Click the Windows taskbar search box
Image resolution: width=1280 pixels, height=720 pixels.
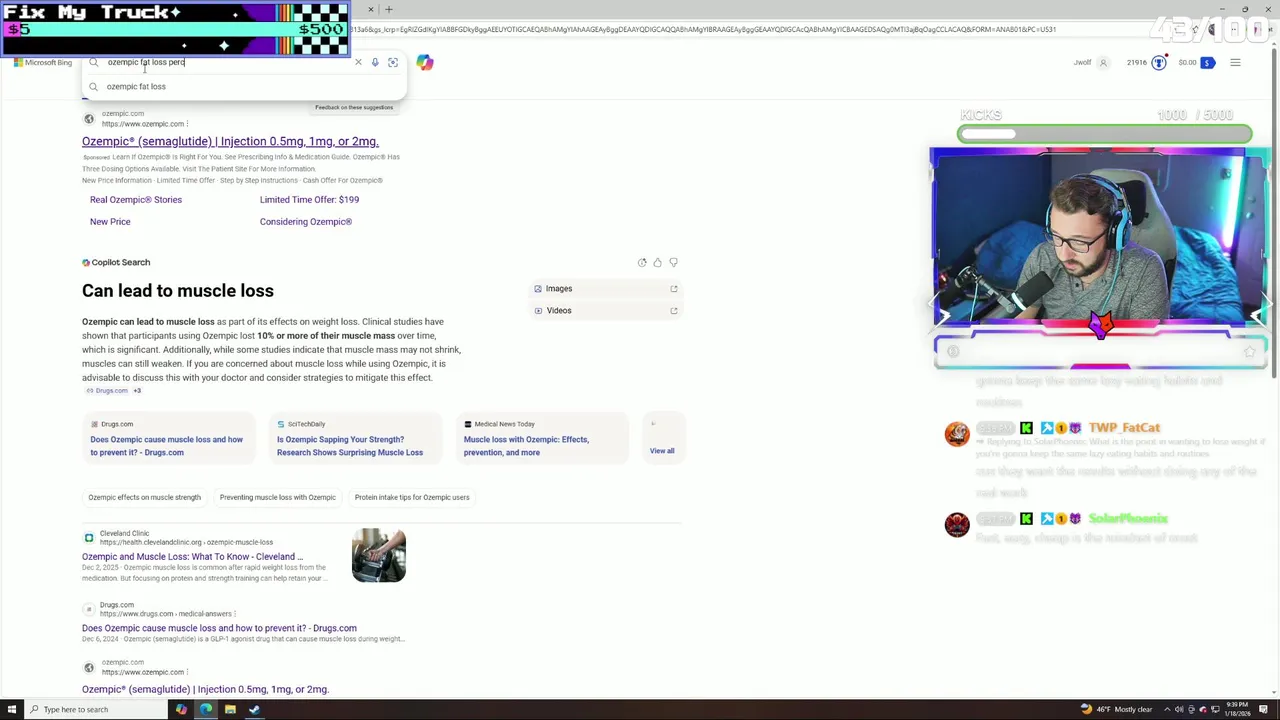pyautogui.click(x=97, y=710)
